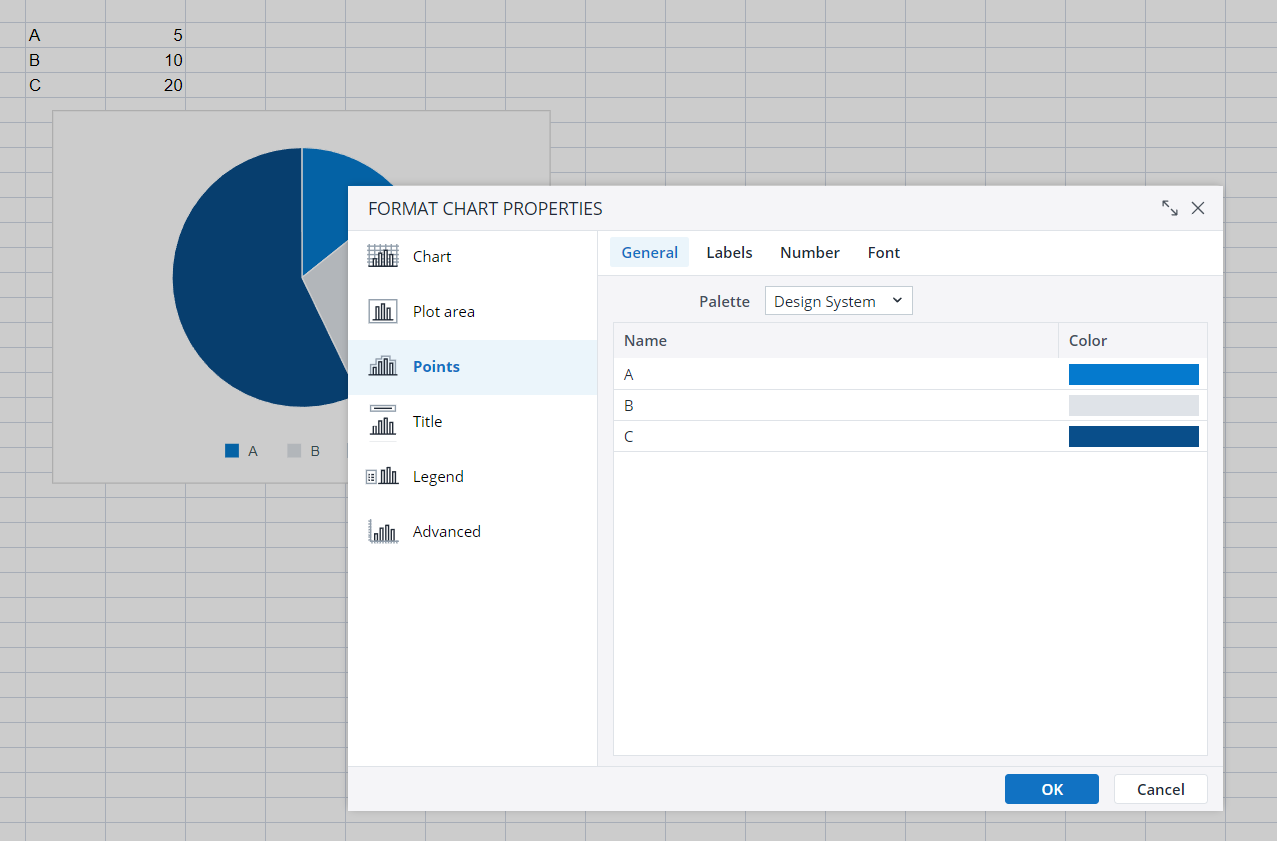The image size is (1277, 841).
Task: Select the General tab
Action: 649,253
